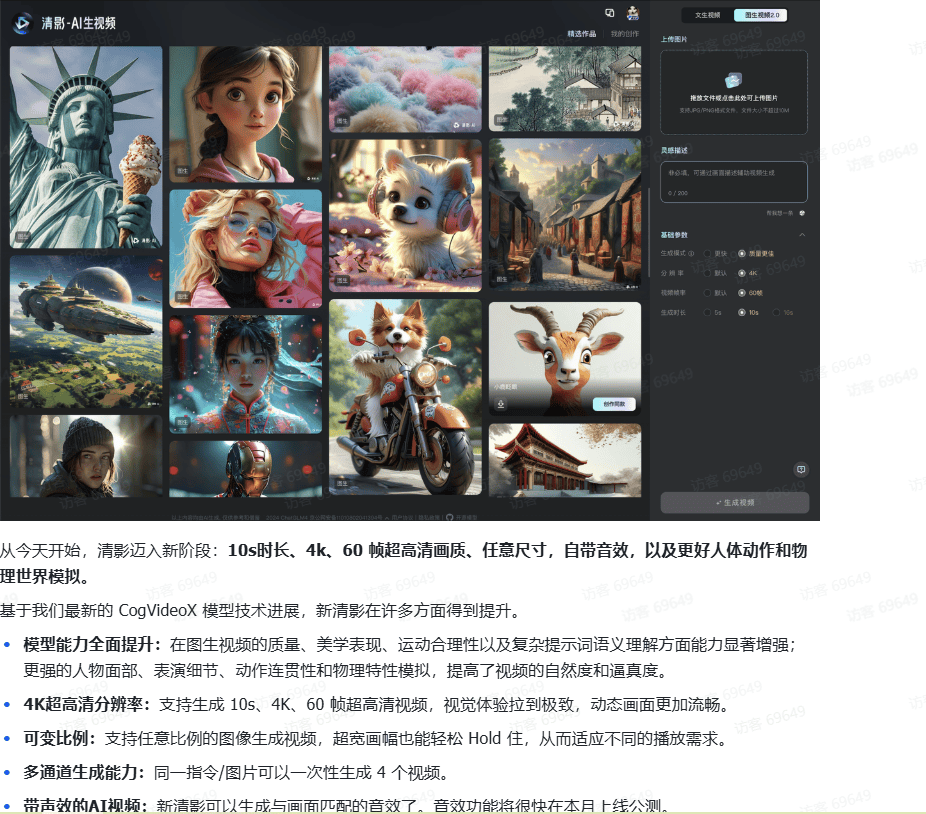Viewport: 926px width, 814px height.
Task: Open the Chinese ink painting village thumbnail
Action: click(565, 89)
